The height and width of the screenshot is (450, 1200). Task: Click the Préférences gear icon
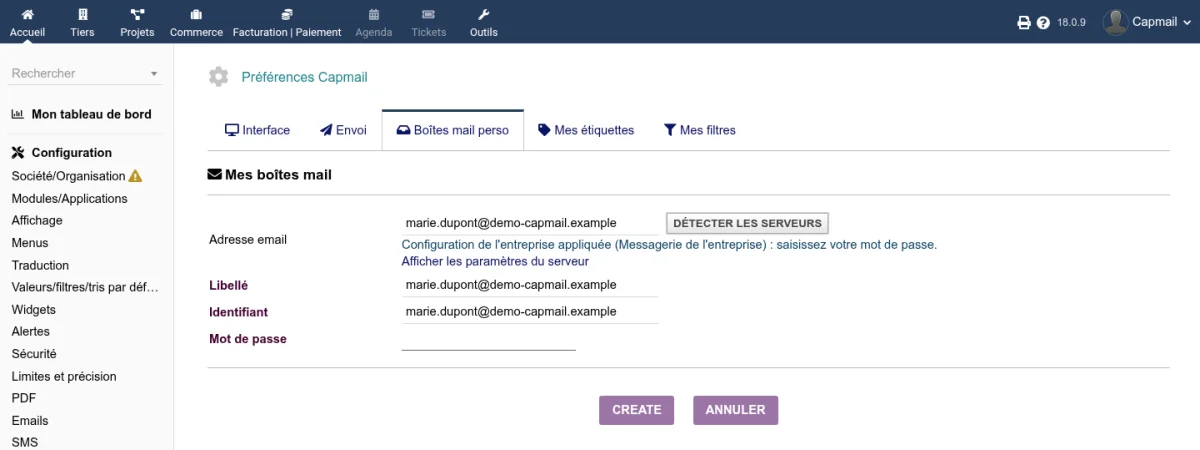click(x=218, y=77)
